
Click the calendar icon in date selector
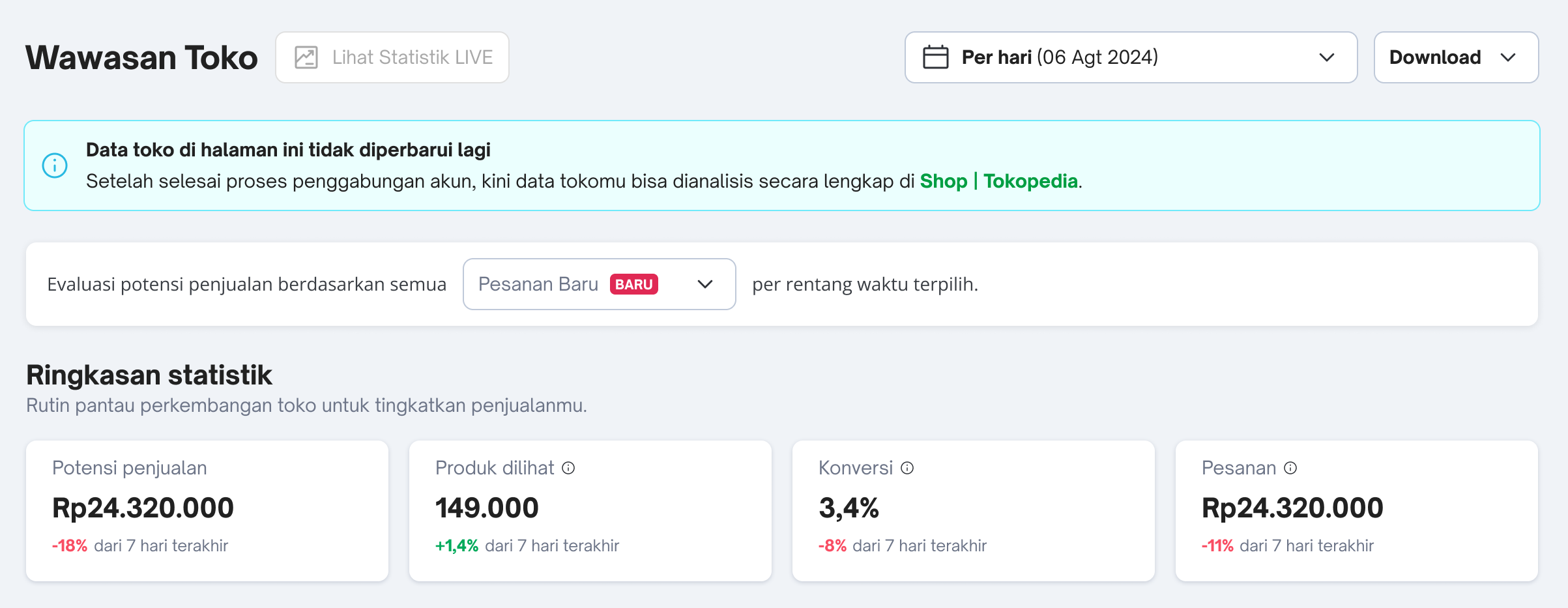click(x=935, y=57)
